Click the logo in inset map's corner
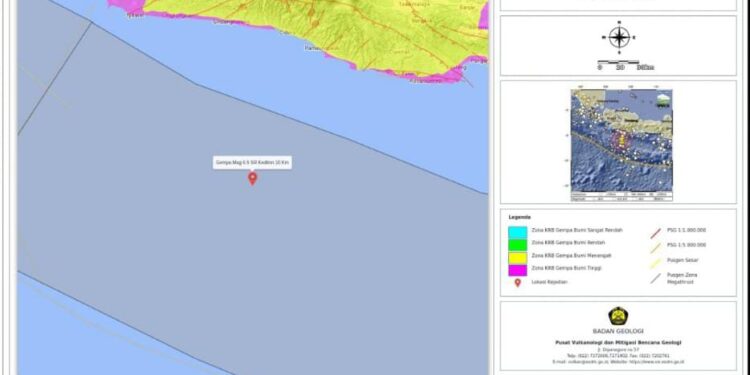 pyautogui.click(x=663, y=99)
